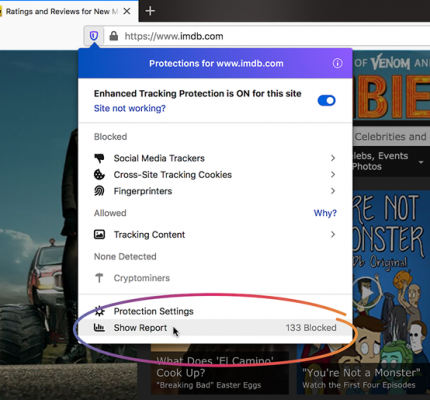Click the Cryptominers label
This screenshot has height=400, width=430.
pyautogui.click(x=142, y=278)
